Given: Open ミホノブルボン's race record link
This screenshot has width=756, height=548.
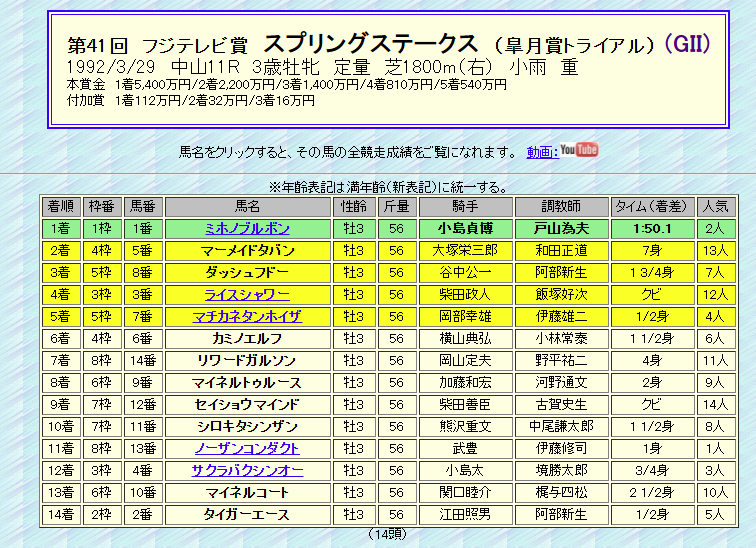Looking at the screenshot, I should 247,228.
